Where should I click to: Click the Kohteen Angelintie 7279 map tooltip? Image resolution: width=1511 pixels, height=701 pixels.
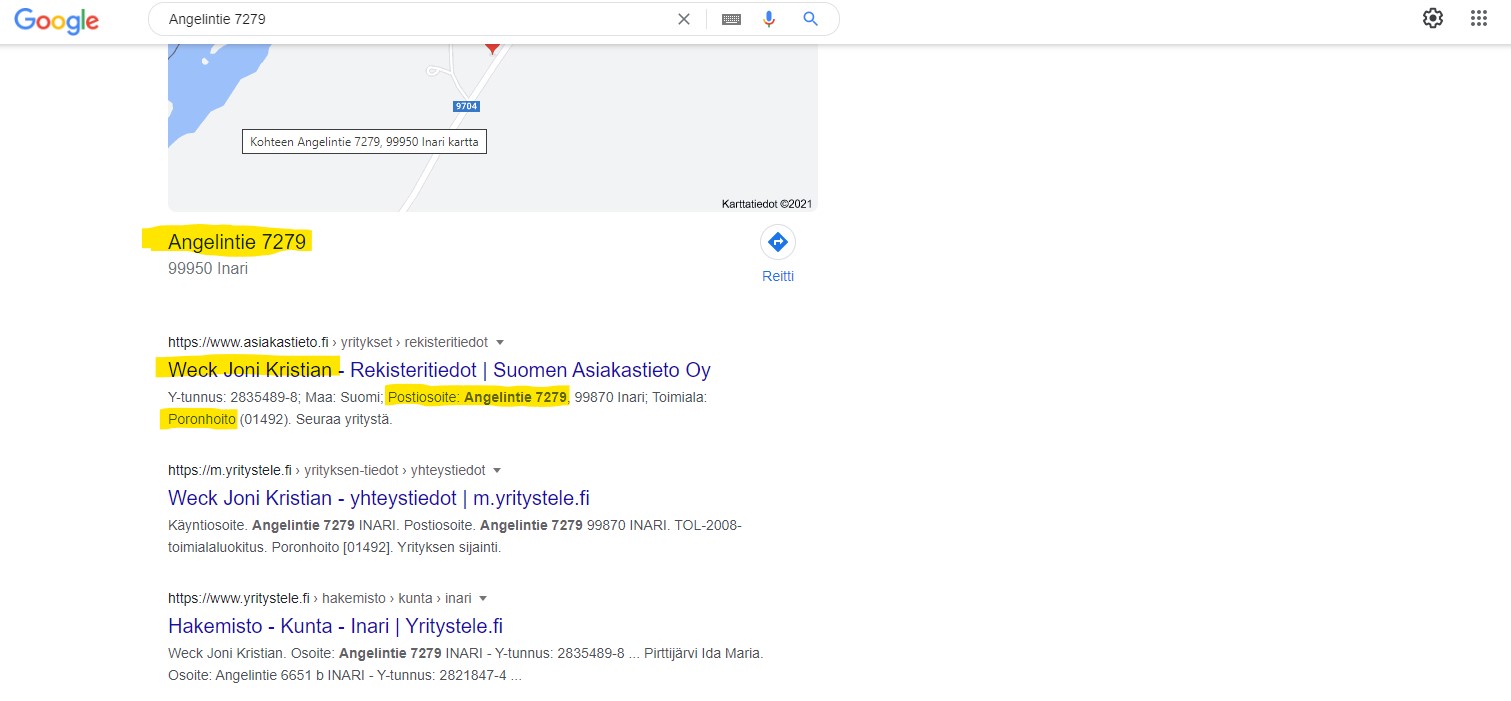pos(364,142)
